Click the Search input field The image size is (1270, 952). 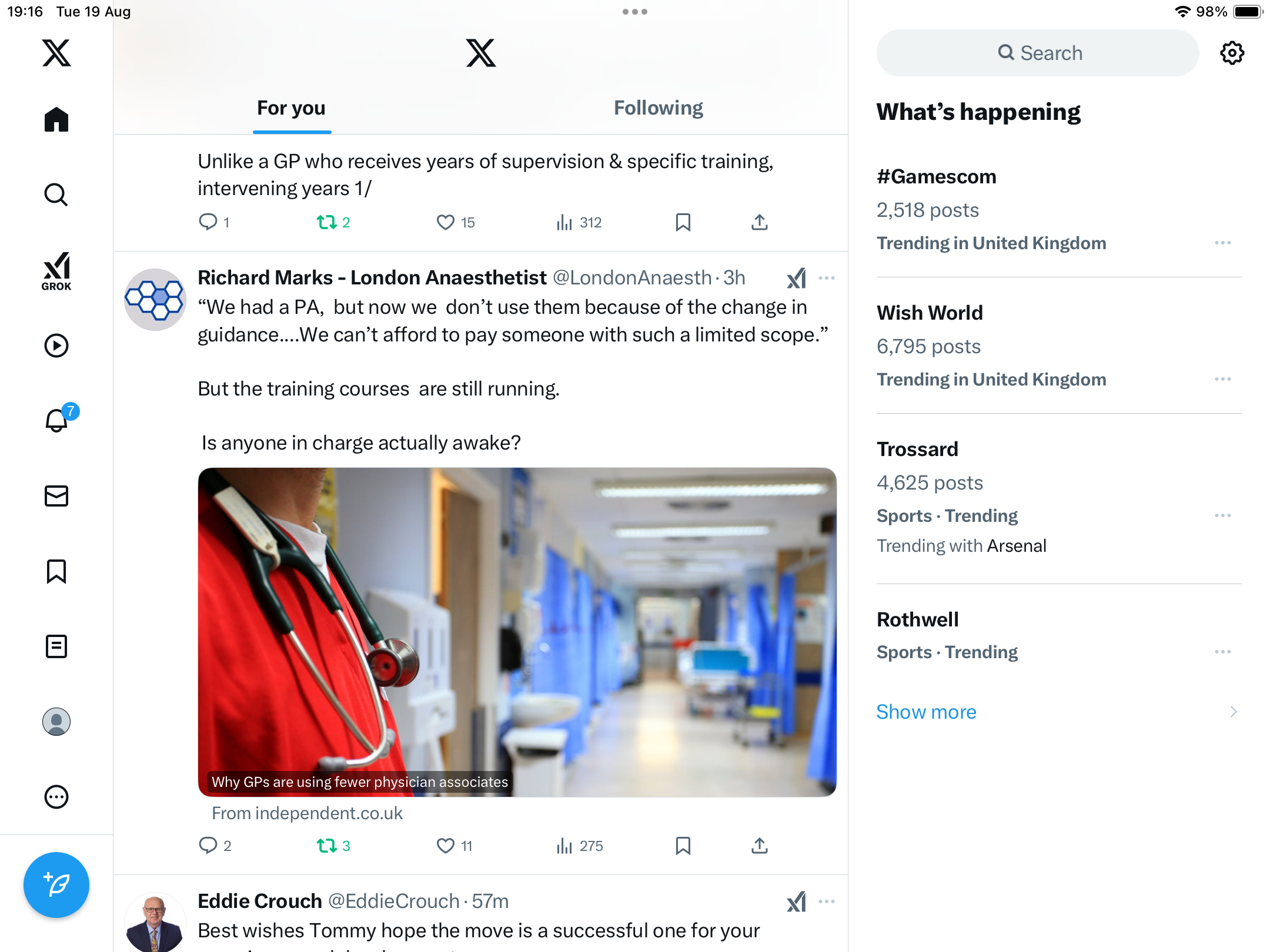(x=1038, y=53)
